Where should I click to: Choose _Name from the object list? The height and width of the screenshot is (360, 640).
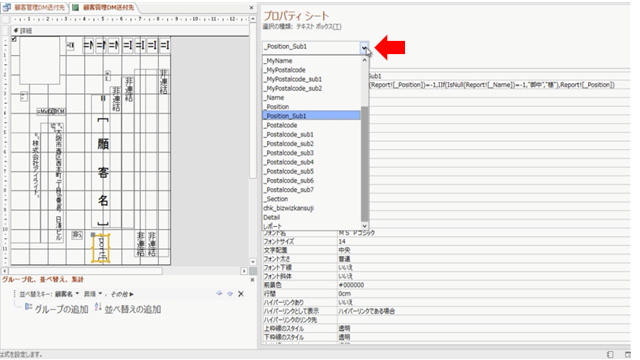coord(311,98)
